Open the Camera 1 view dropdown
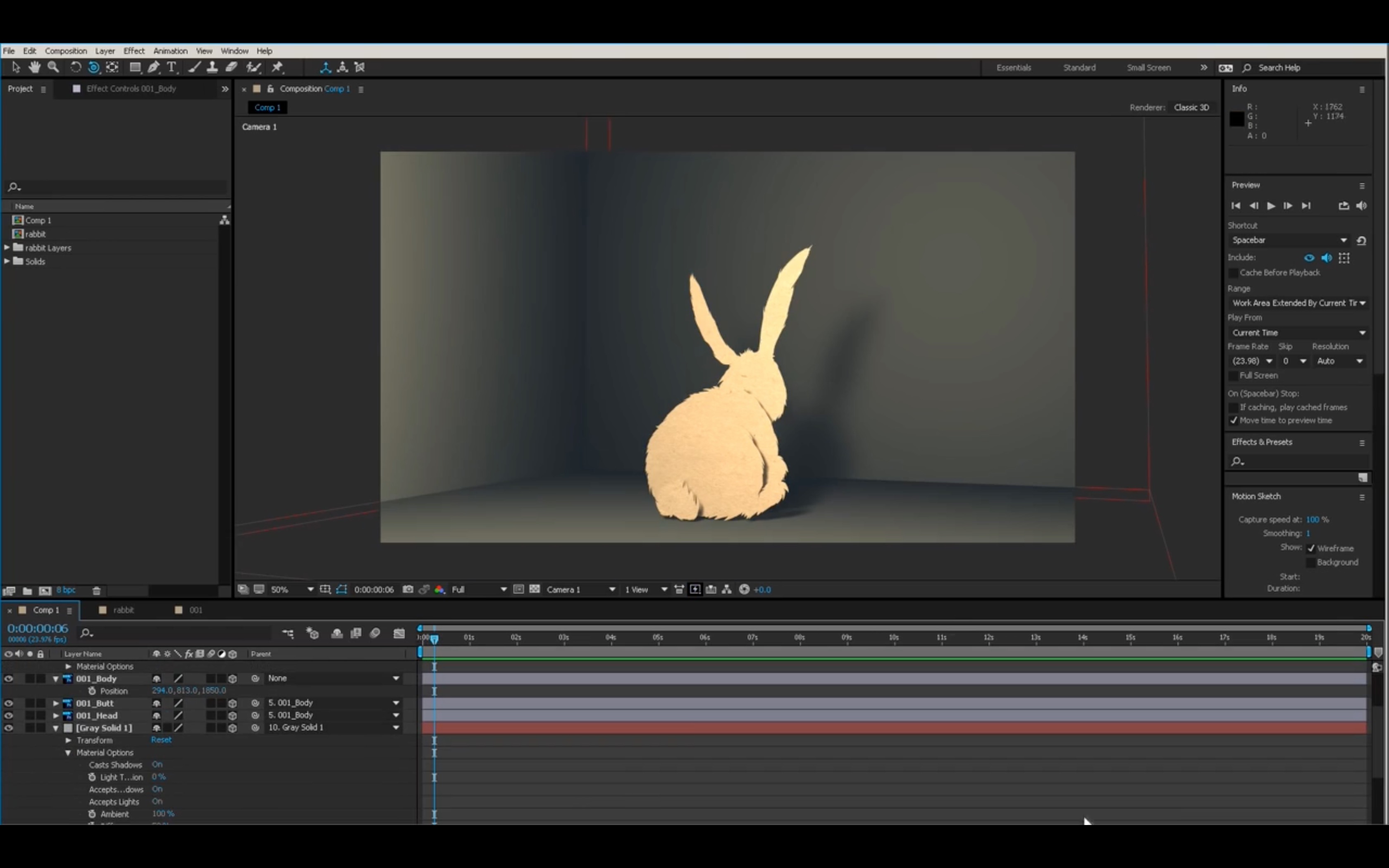Image resolution: width=1389 pixels, height=868 pixels. [580, 589]
